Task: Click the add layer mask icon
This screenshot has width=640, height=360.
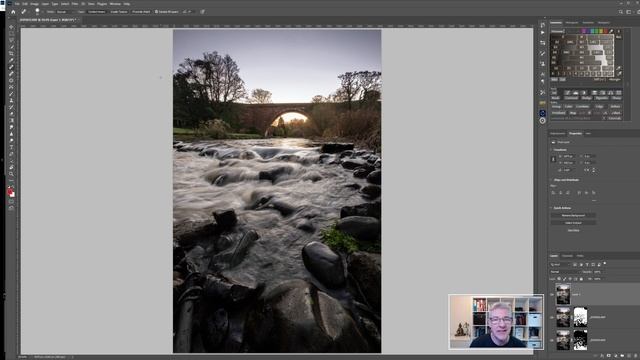Action: point(609,356)
